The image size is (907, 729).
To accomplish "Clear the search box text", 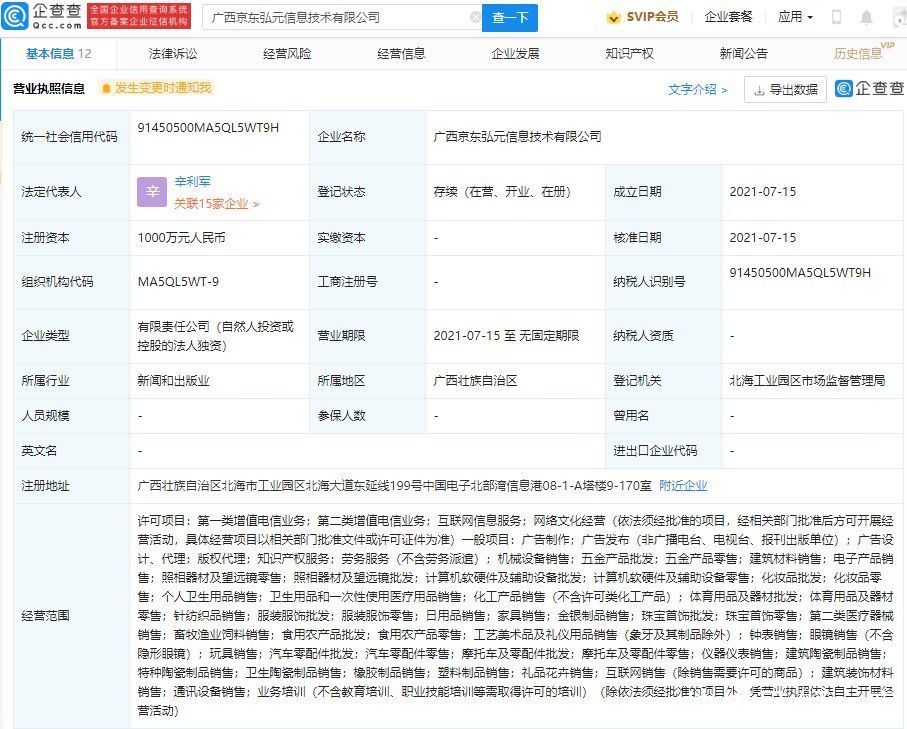I will click(475, 17).
